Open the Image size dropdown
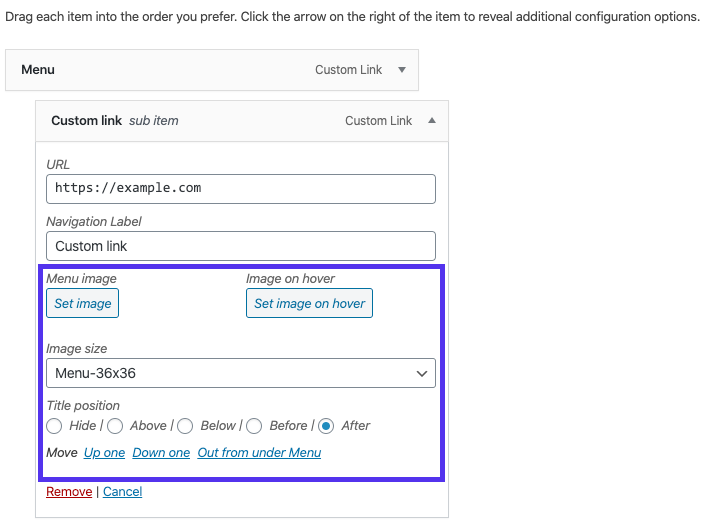The image size is (714, 523). coord(241,373)
